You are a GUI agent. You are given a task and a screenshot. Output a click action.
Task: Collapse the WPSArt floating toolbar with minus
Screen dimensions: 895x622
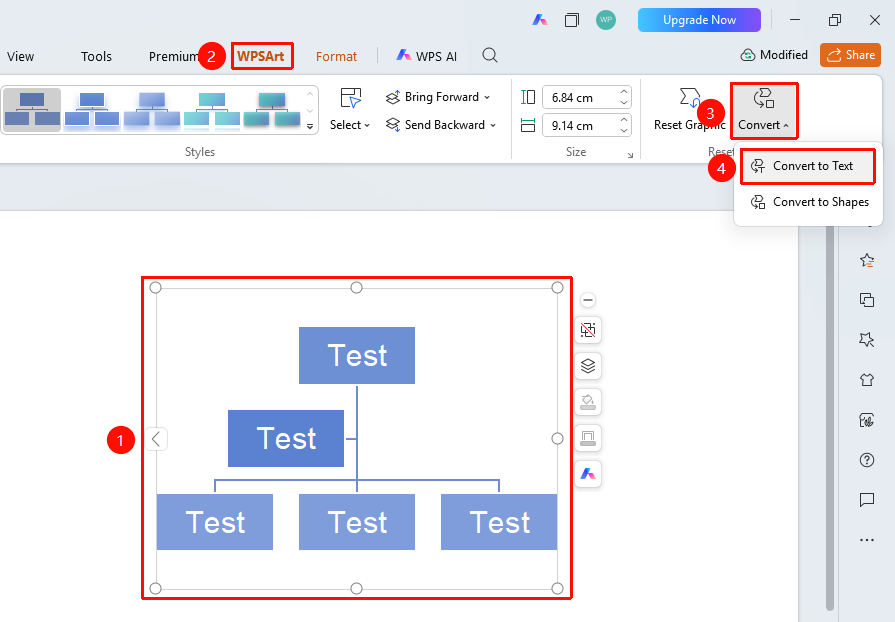coord(588,300)
